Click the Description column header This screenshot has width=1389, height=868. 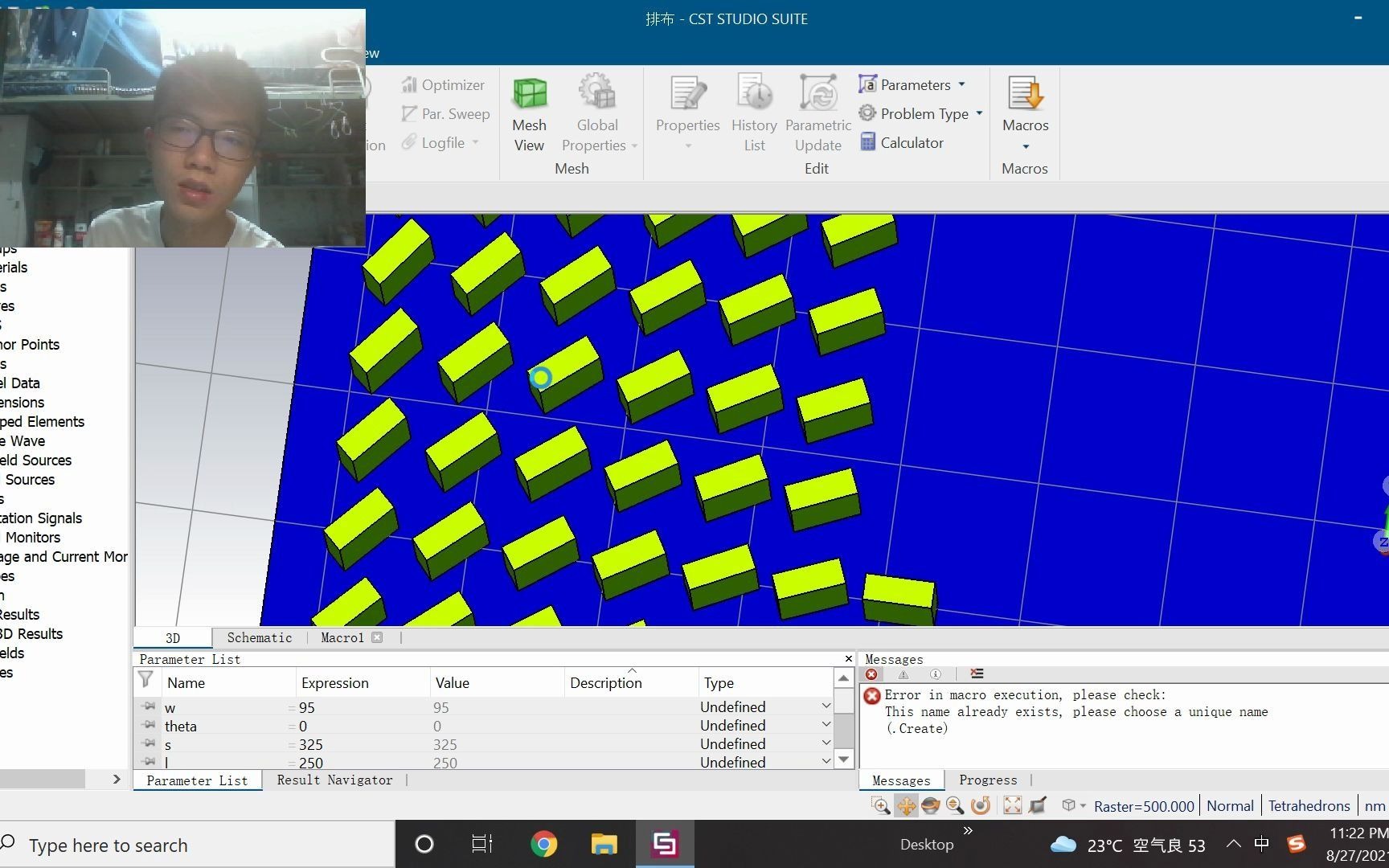631,683
